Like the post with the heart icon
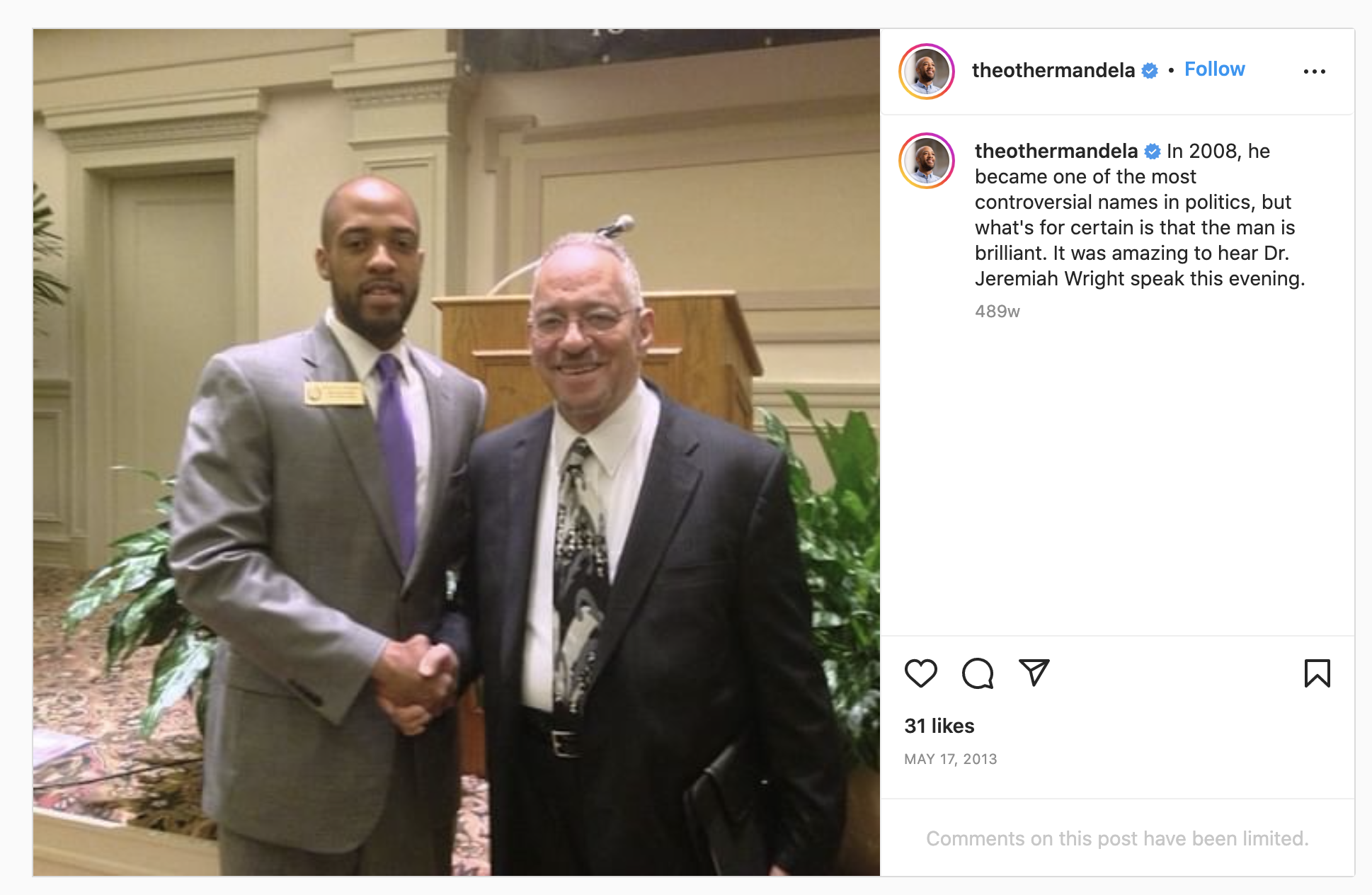This screenshot has width=1372, height=895. tap(920, 673)
